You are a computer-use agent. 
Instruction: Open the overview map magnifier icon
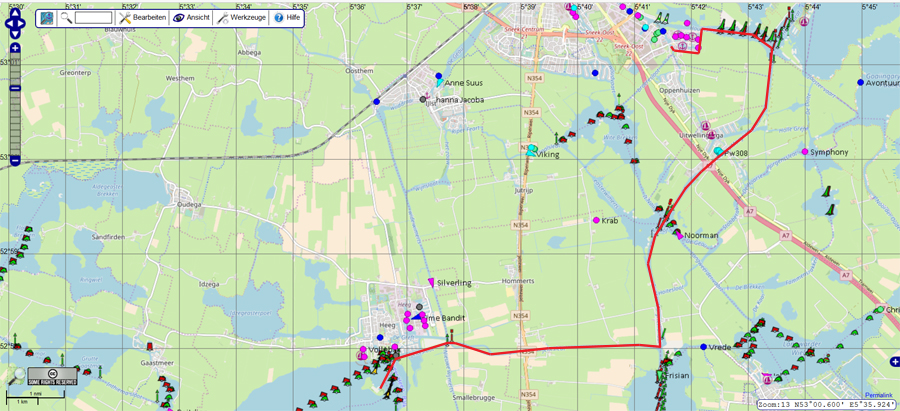(x=17, y=376)
